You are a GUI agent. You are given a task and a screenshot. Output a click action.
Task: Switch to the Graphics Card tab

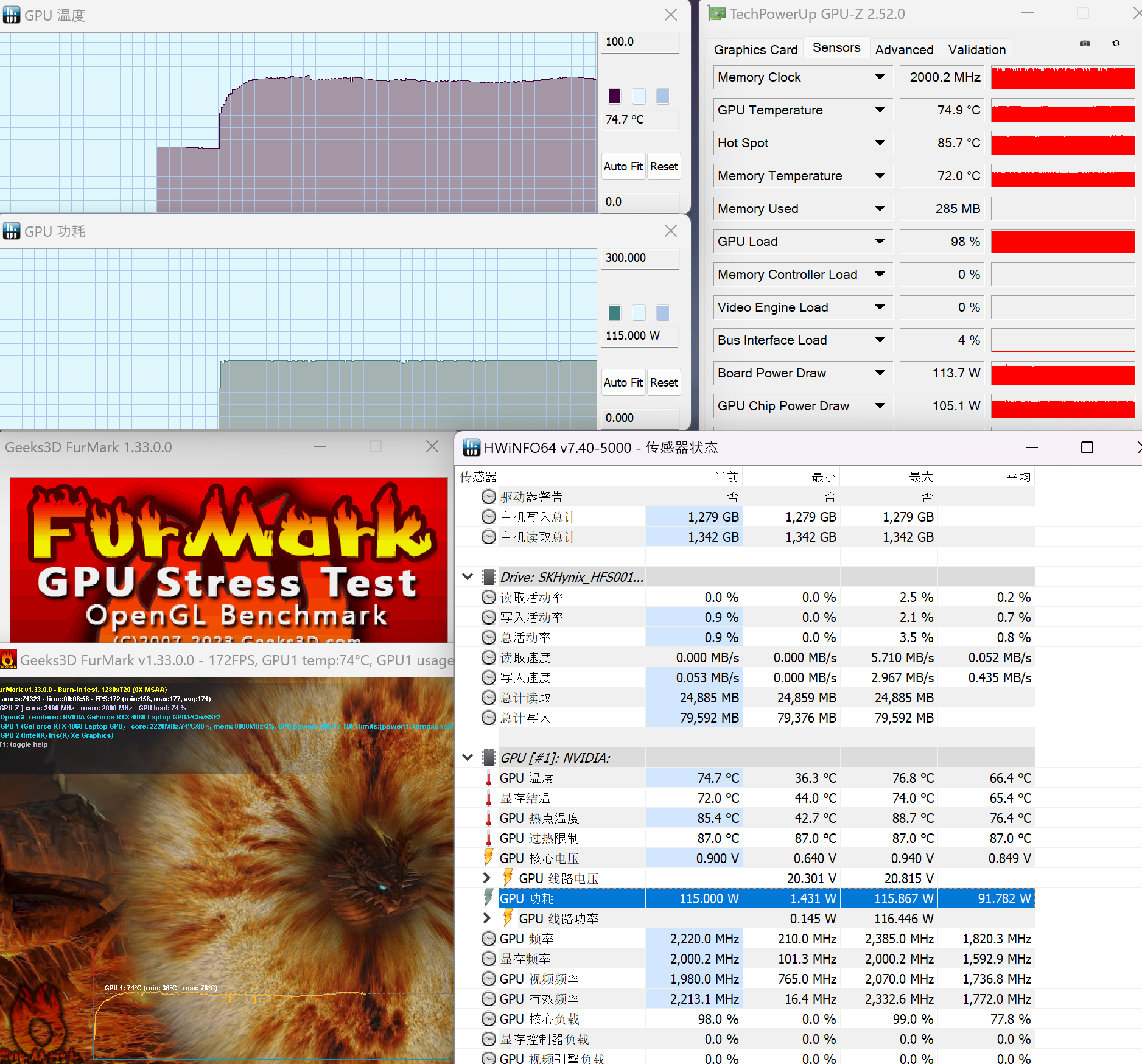(x=755, y=50)
